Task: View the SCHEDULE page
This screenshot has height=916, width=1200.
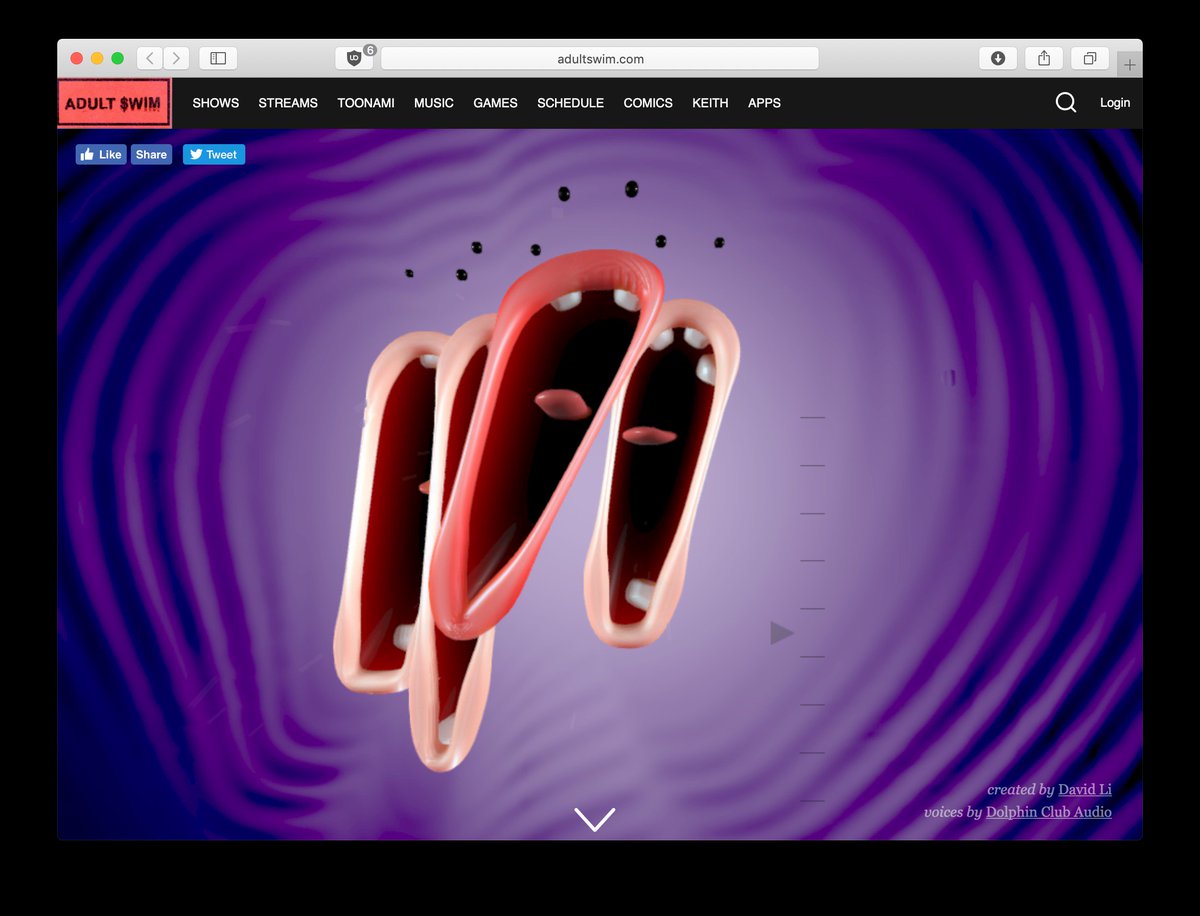Action: click(x=570, y=103)
